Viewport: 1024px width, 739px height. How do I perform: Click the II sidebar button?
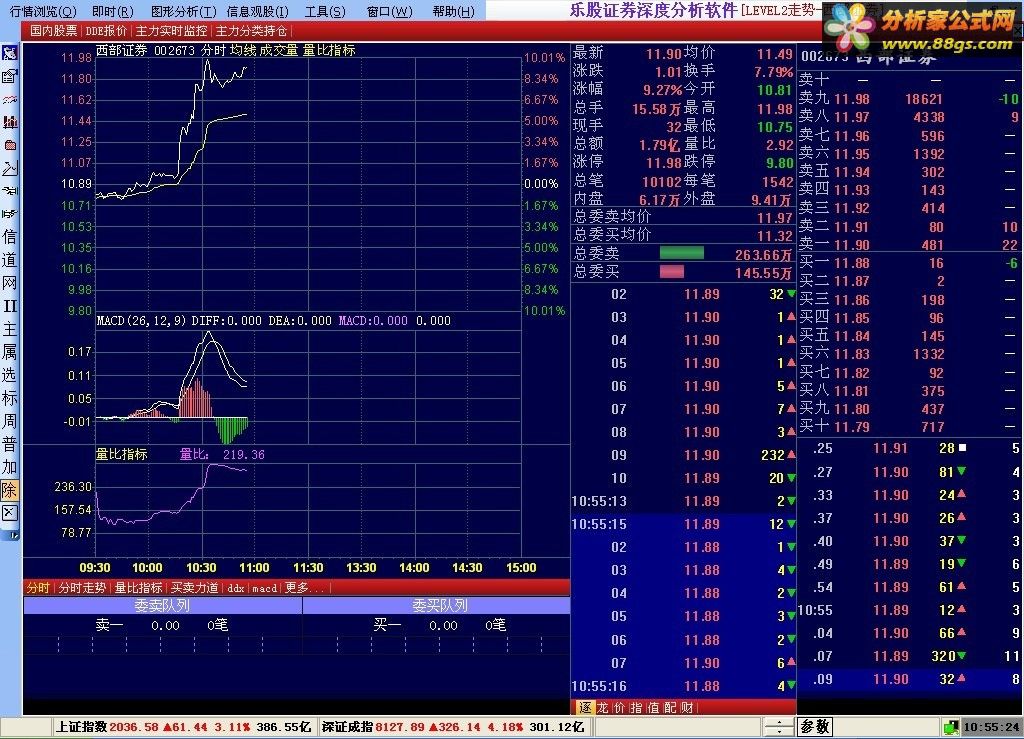[9, 306]
